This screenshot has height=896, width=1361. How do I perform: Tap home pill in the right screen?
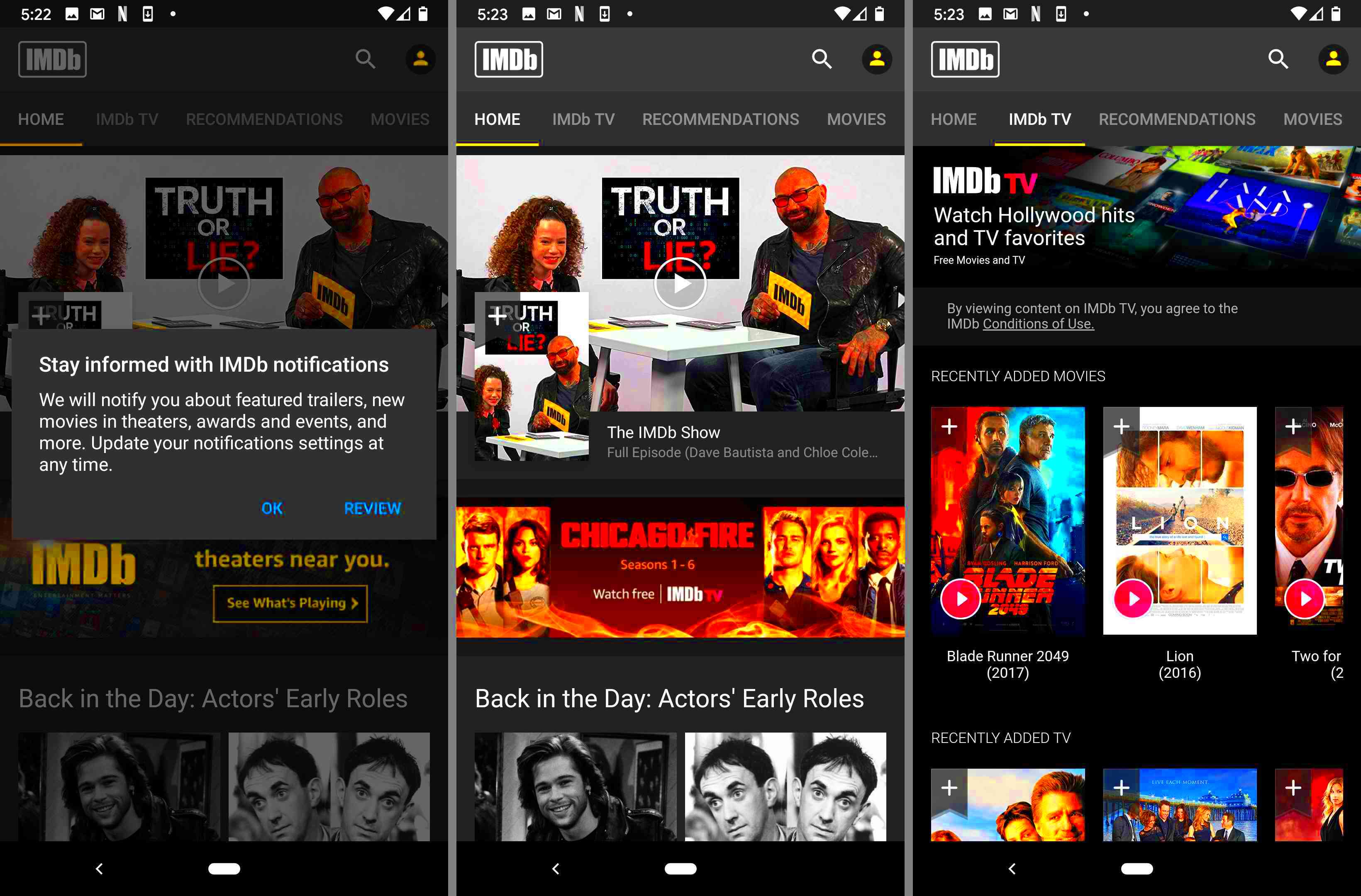[1136, 869]
